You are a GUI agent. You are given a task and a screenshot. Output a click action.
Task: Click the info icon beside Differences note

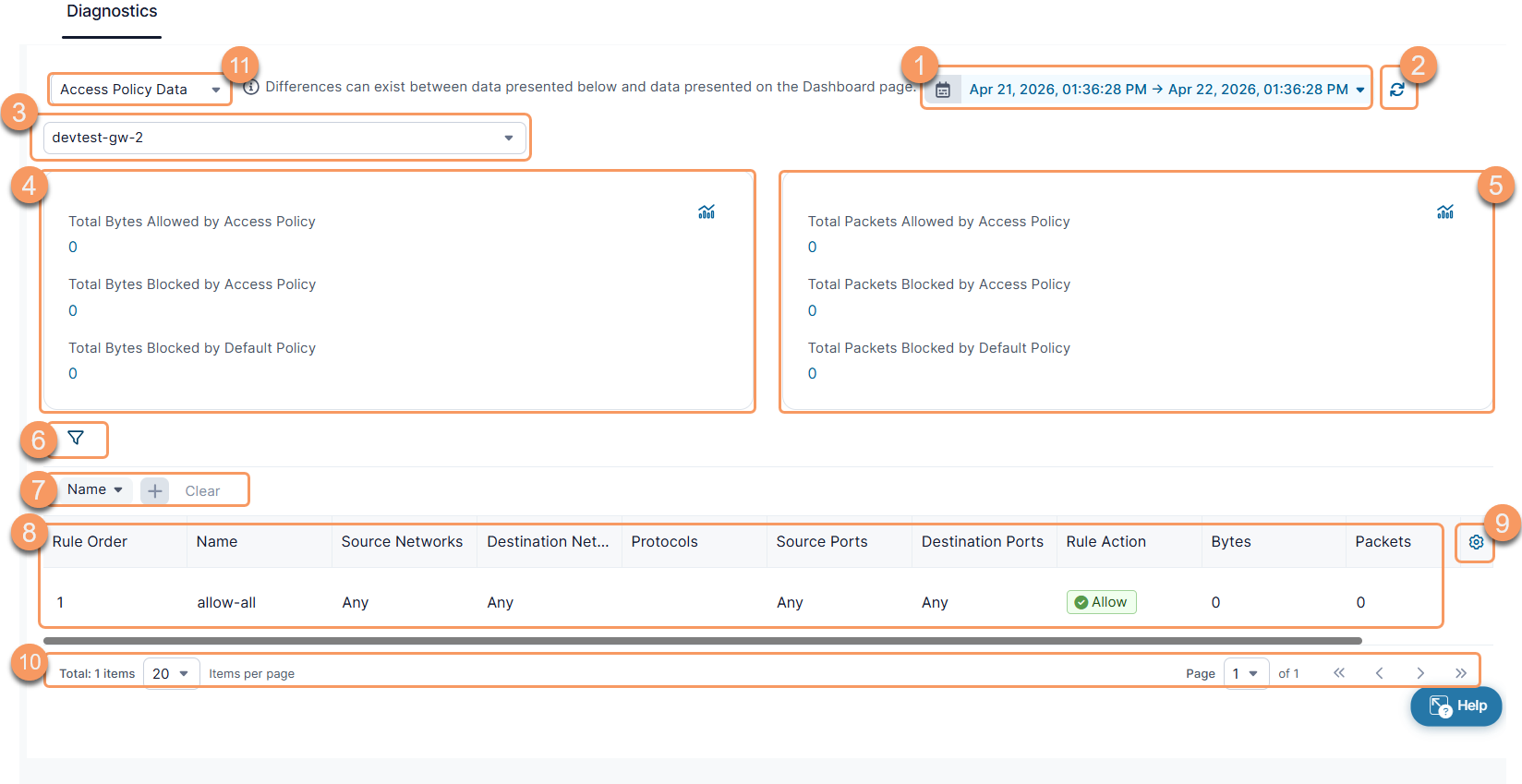click(251, 87)
